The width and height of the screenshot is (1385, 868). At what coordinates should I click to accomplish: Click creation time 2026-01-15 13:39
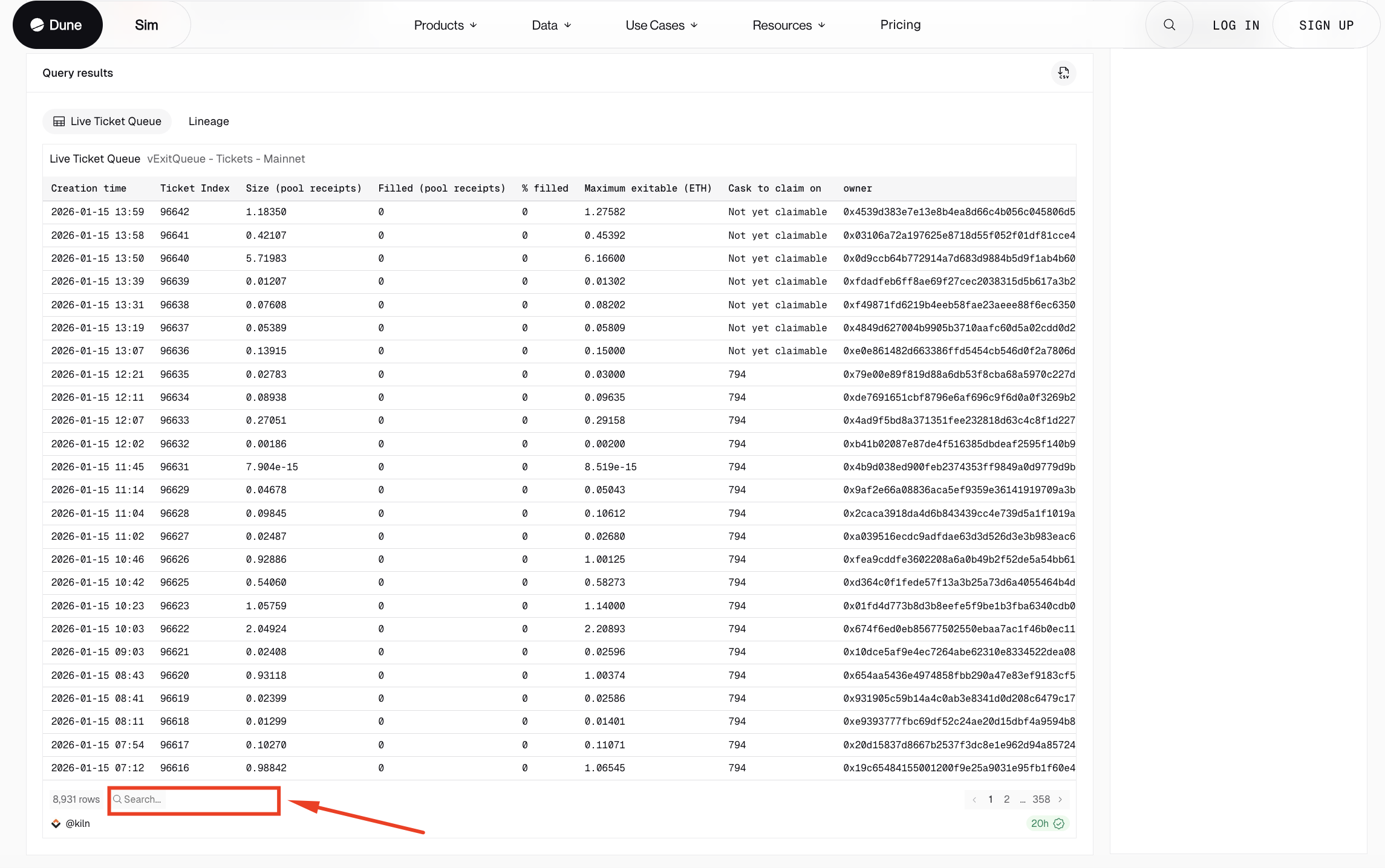click(x=97, y=282)
